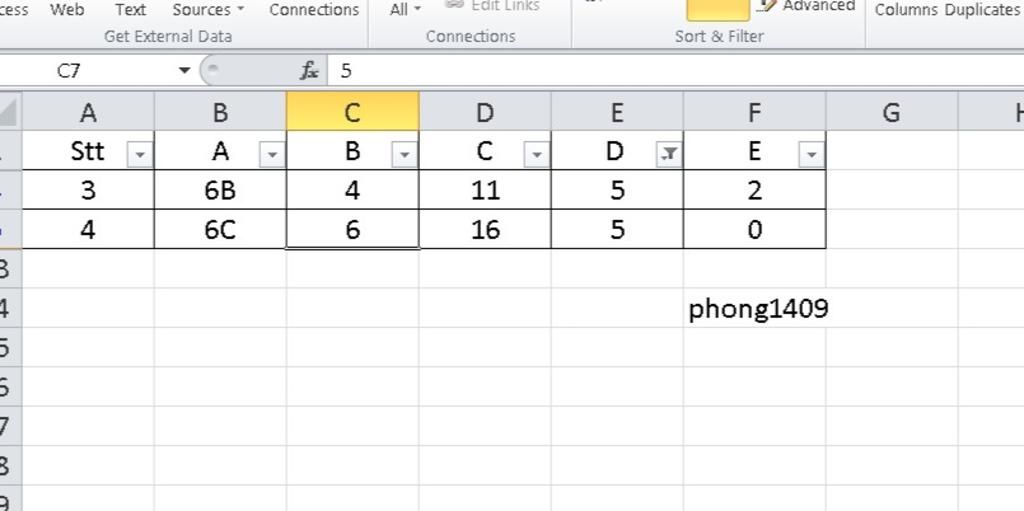Click Existing Connections button
Screen dimensions: 1024x511
(x=314, y=10)
